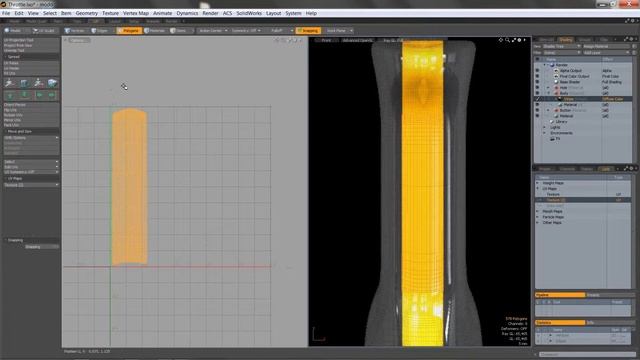This screenshot has height=360, width=640.
Task: Click the wrench icon atop Lists panel
Action: click(x=625, y=168)
